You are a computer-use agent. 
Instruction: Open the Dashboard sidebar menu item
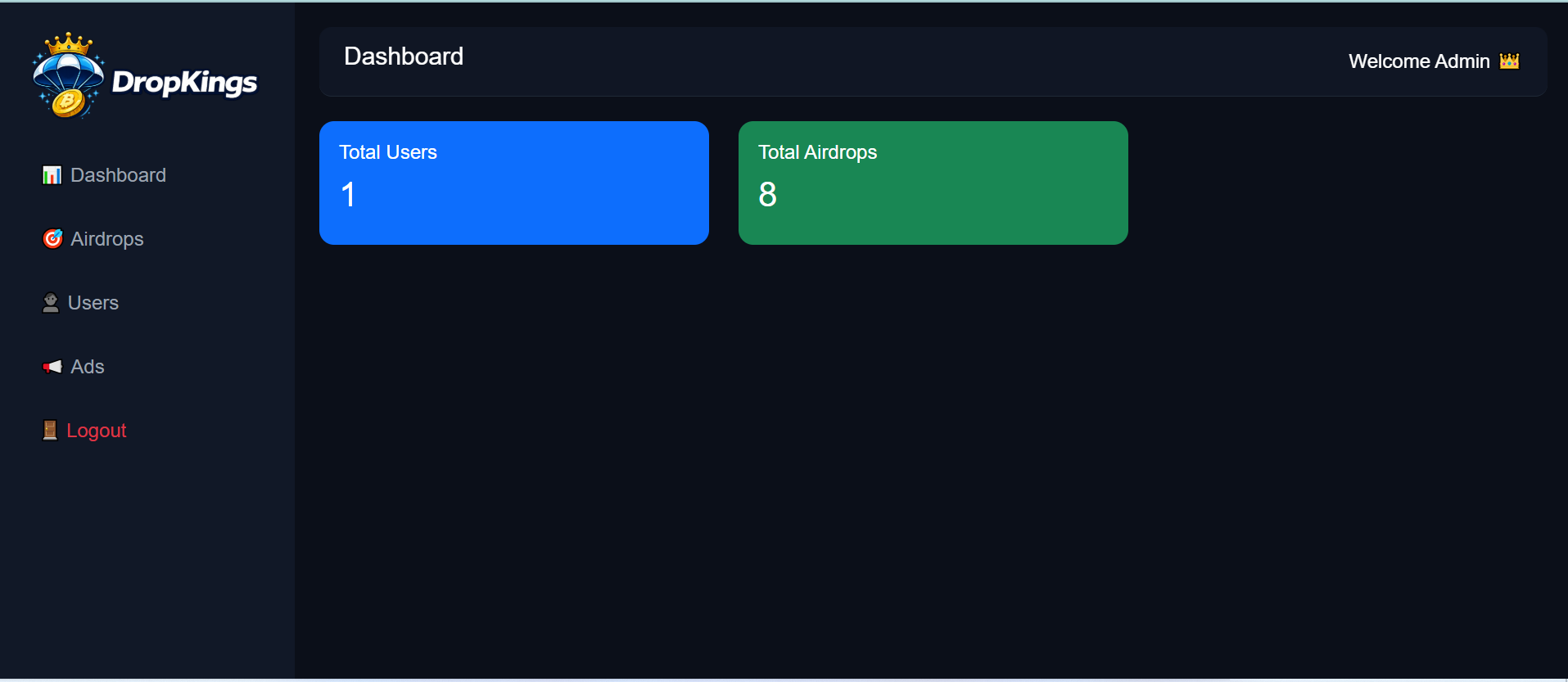click(x=118, y=175)
